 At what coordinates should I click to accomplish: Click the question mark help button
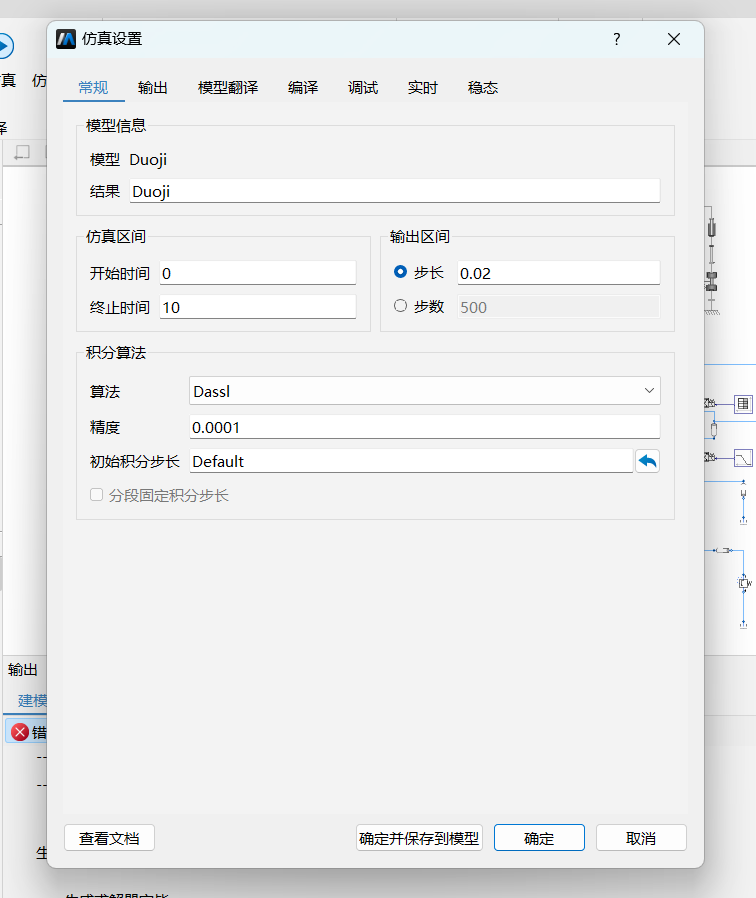coord(617,39)
